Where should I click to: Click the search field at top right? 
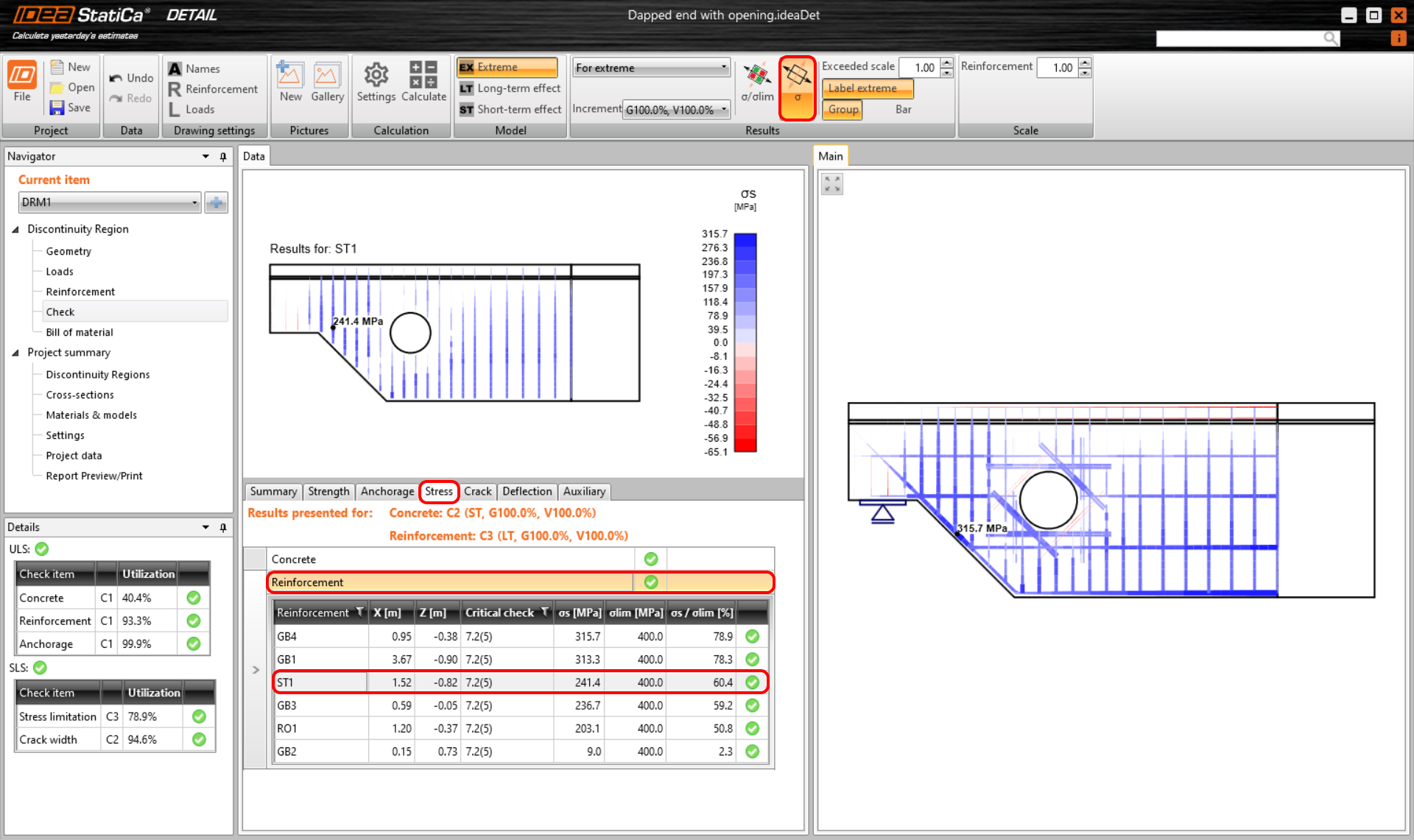[x=1245, y=38]
